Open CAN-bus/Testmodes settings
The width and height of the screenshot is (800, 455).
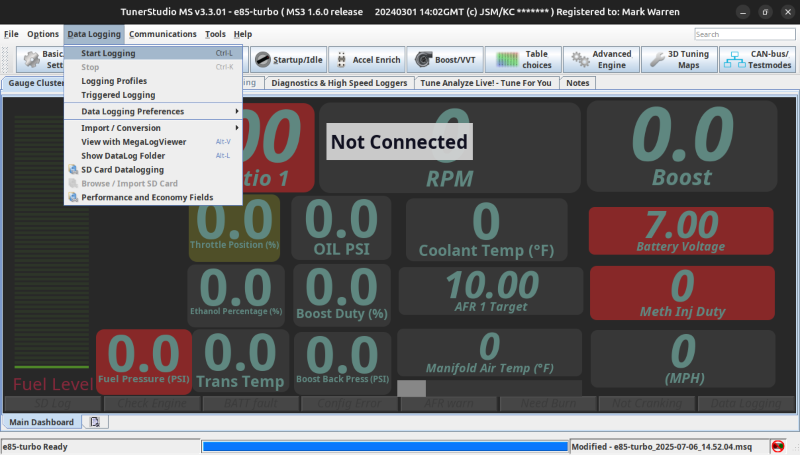[758, 60]
